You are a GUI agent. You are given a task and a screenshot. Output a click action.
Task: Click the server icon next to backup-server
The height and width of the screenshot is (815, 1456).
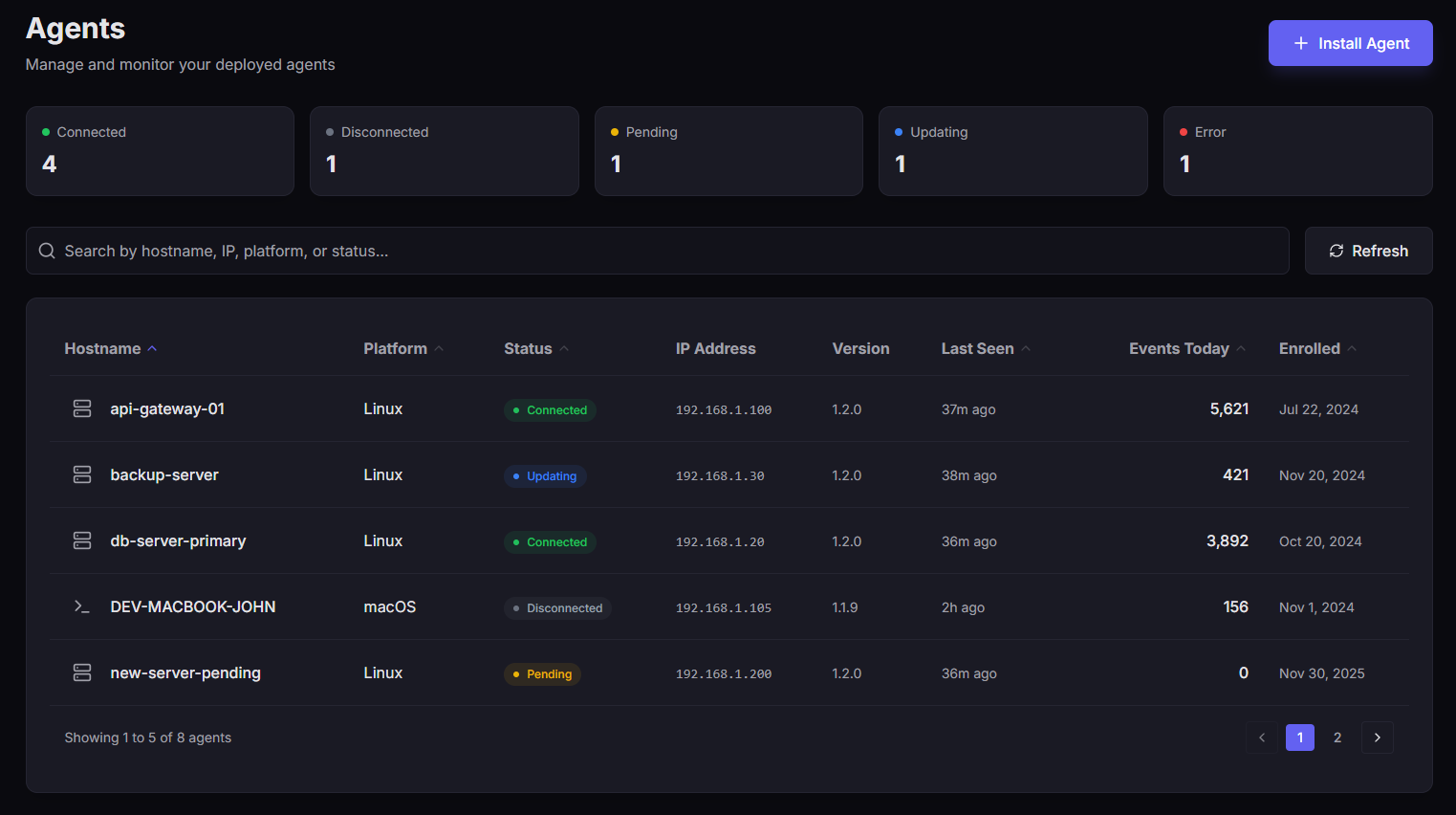(82, 474)
